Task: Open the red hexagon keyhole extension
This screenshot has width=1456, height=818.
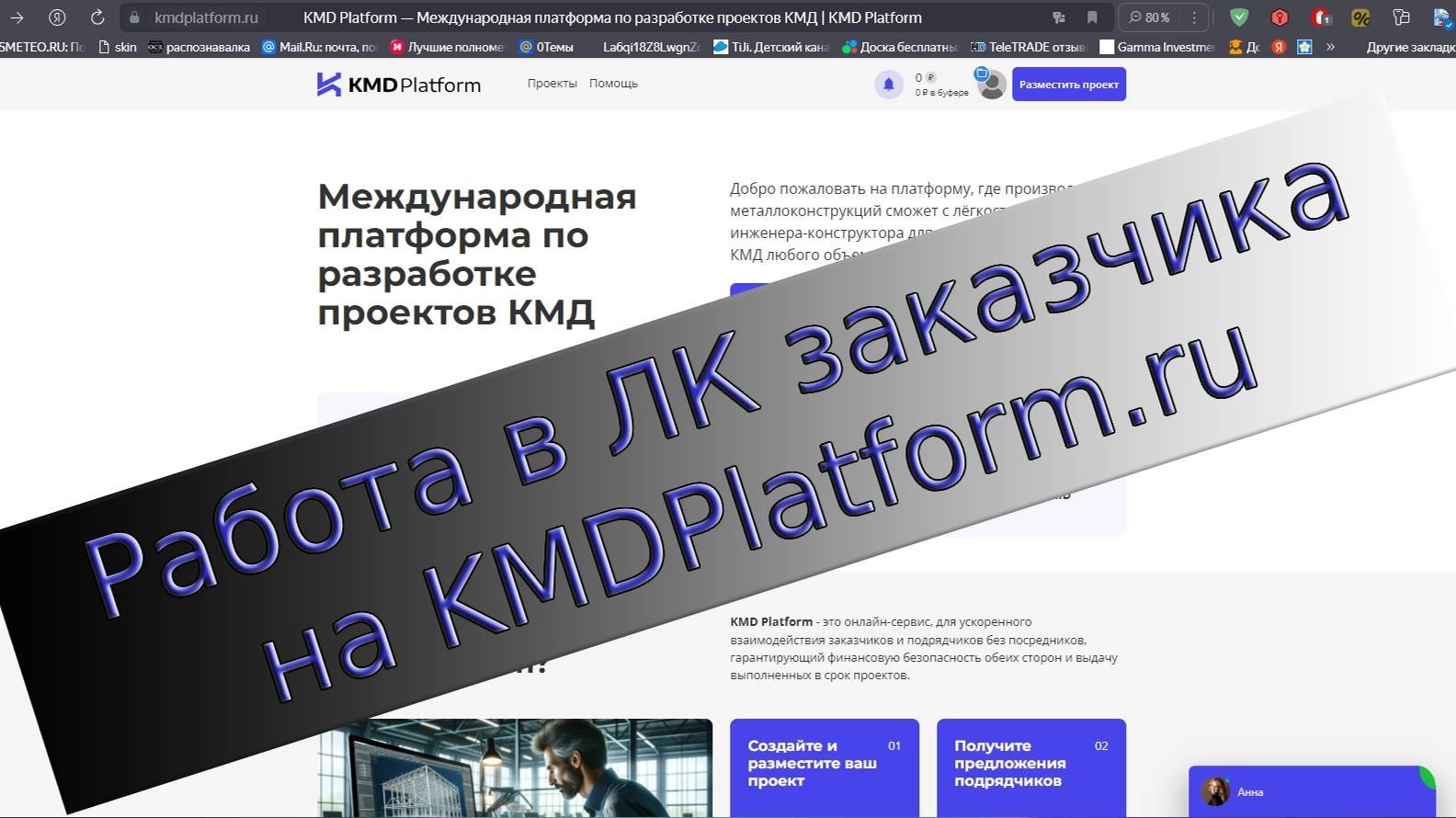Action: (1280, 17)
